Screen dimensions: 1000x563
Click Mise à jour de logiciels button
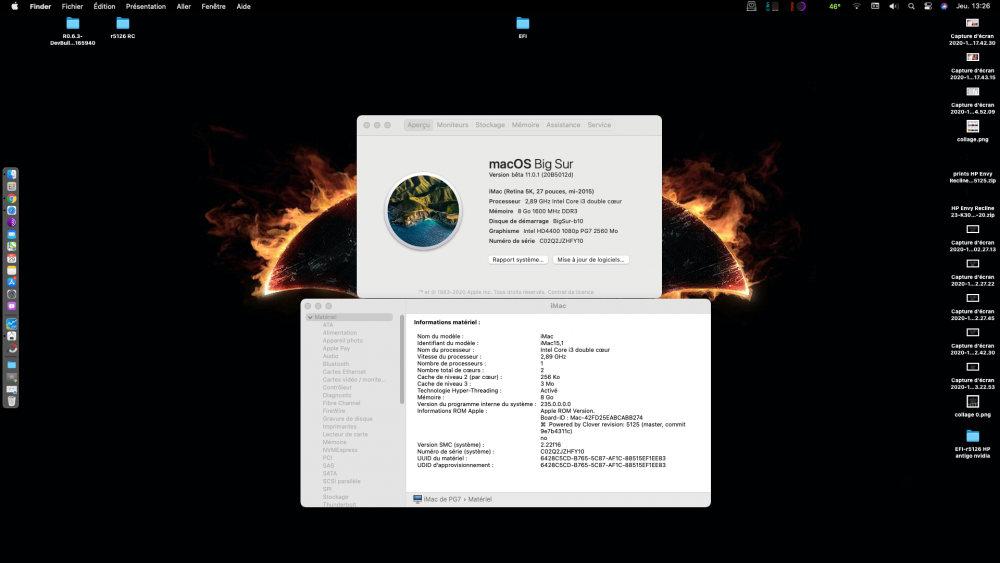point(591,260)
